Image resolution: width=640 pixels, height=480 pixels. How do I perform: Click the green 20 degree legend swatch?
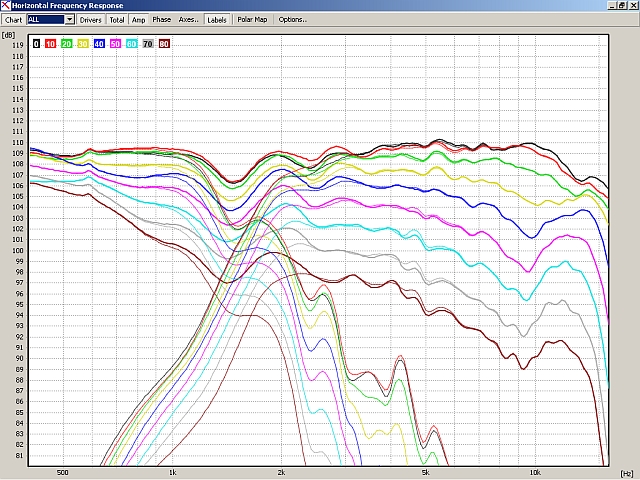click(x=67, y=44)
